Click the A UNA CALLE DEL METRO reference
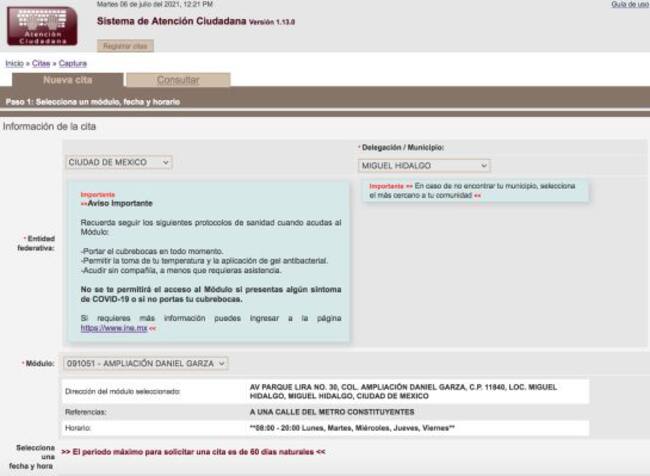 coord(331,411)
